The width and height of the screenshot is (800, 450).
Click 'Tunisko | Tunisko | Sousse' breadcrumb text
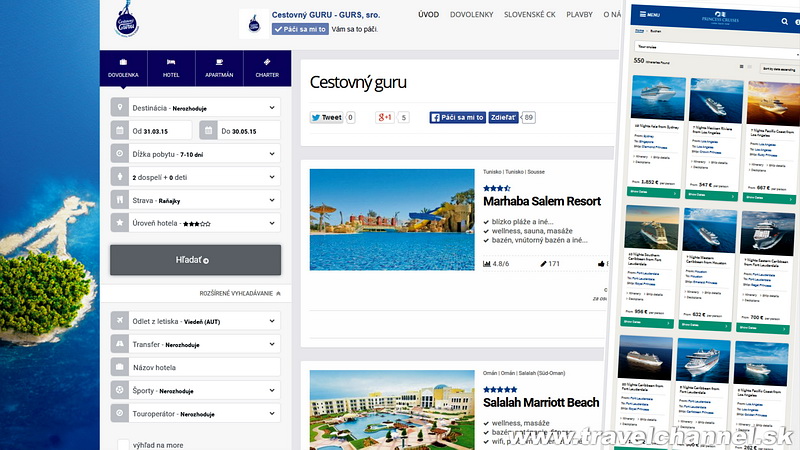[514, 172]
